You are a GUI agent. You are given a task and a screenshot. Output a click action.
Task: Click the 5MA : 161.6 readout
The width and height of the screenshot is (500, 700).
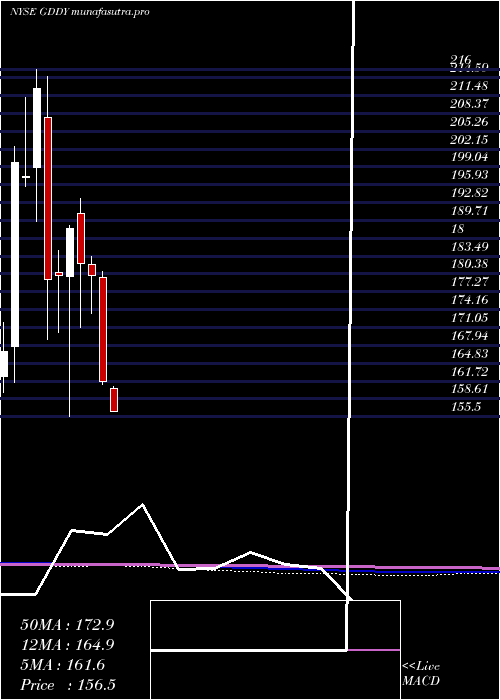[63, 665]
